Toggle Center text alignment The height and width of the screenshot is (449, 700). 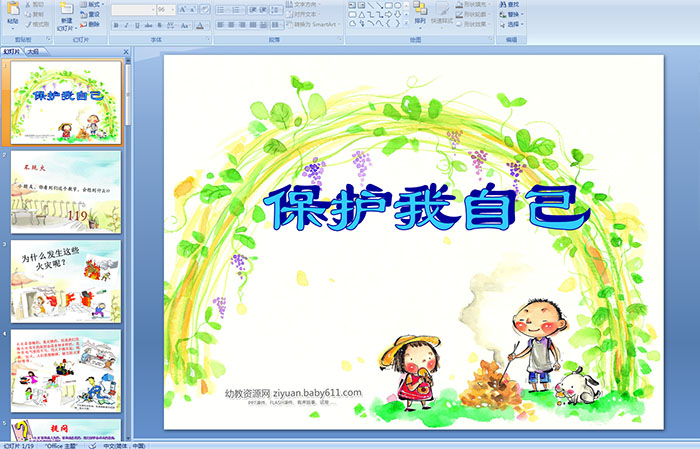pos(231,25)
